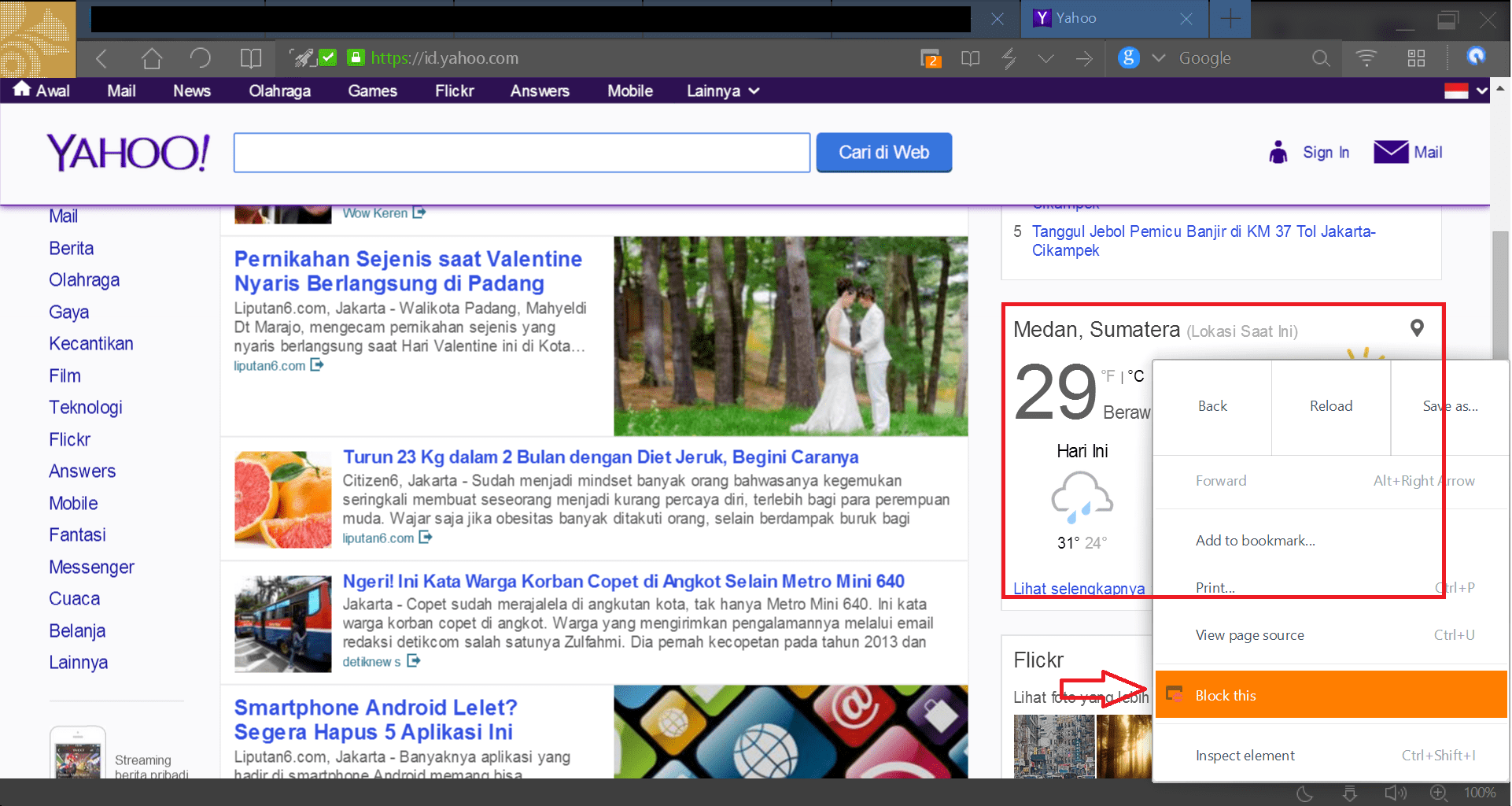Open the Wi-Fi sharing icon in toolbar
This screenshot has height=806, width=1512.
(1366, 58)
